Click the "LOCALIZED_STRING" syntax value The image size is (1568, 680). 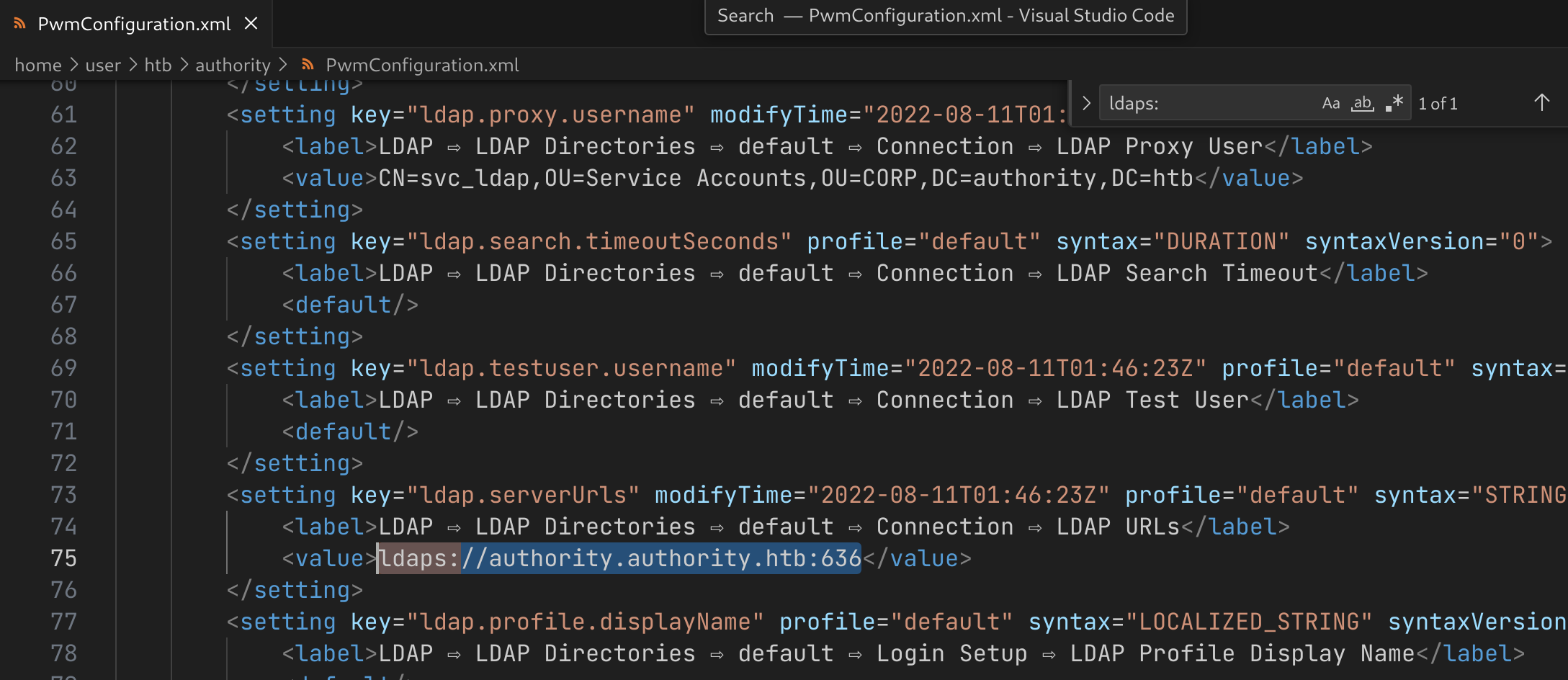click(1249, 622)
